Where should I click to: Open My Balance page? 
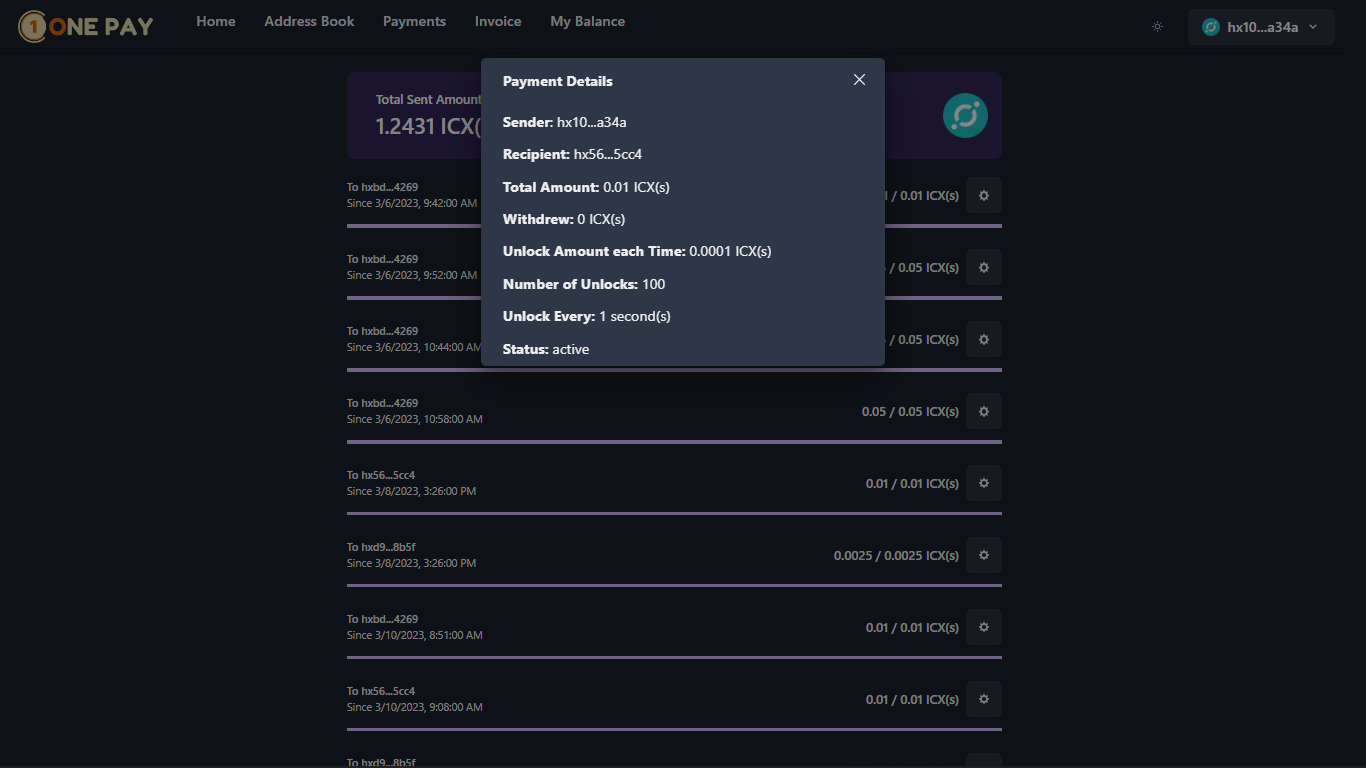pos(588,21)
